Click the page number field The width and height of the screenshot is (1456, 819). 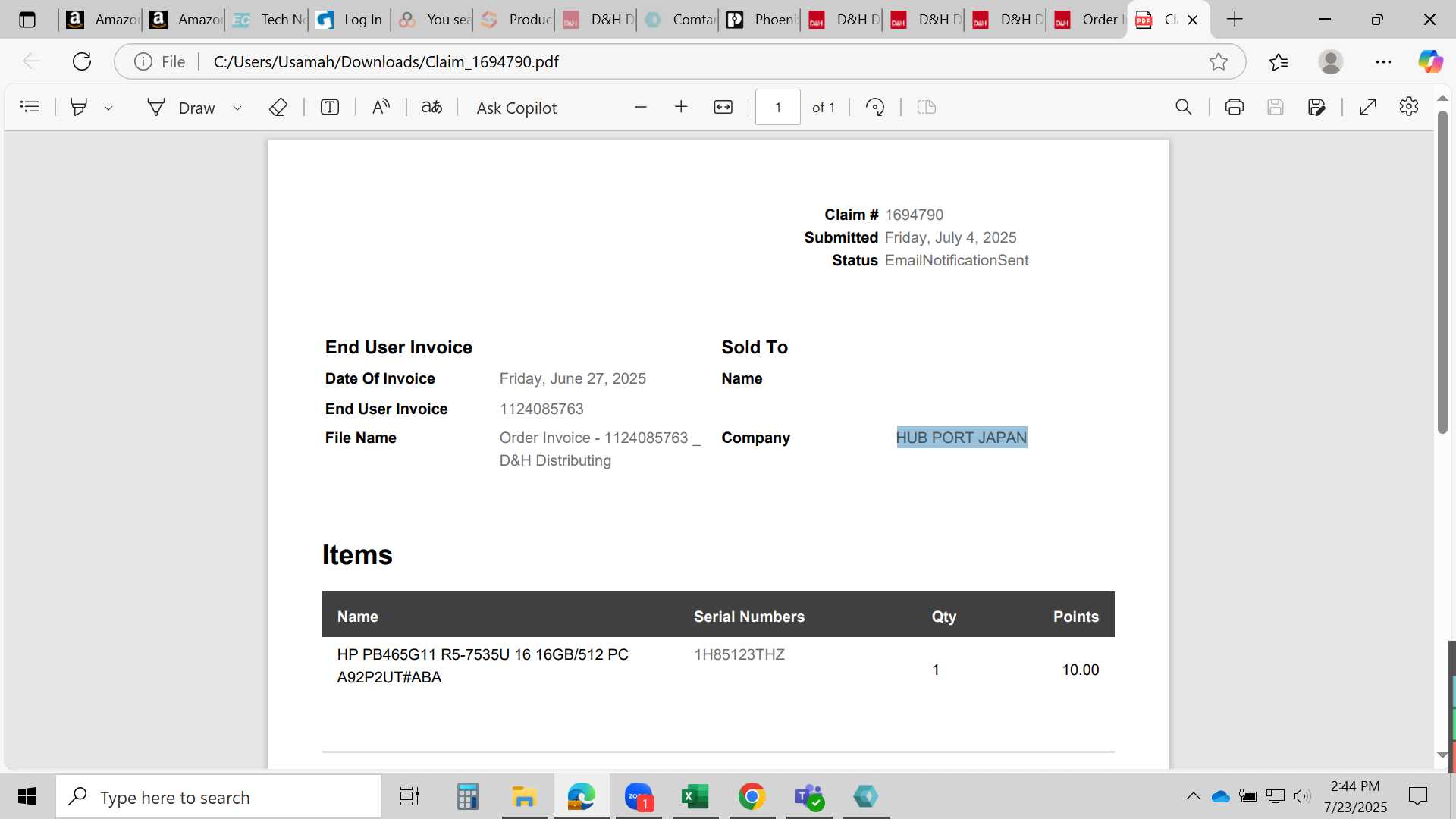[778, 107]
